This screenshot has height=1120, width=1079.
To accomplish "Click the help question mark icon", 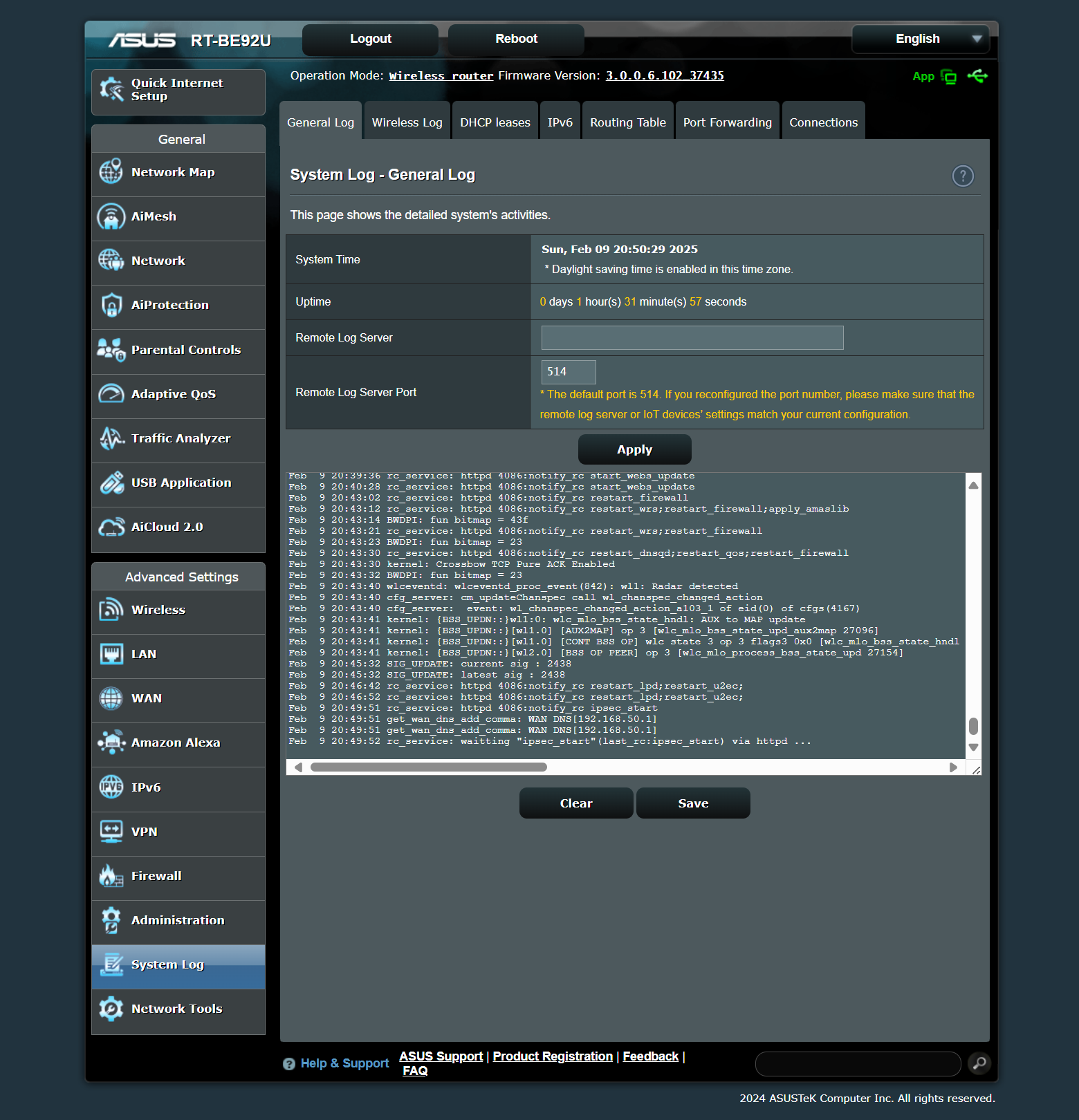I will click(x=962, y=176).
